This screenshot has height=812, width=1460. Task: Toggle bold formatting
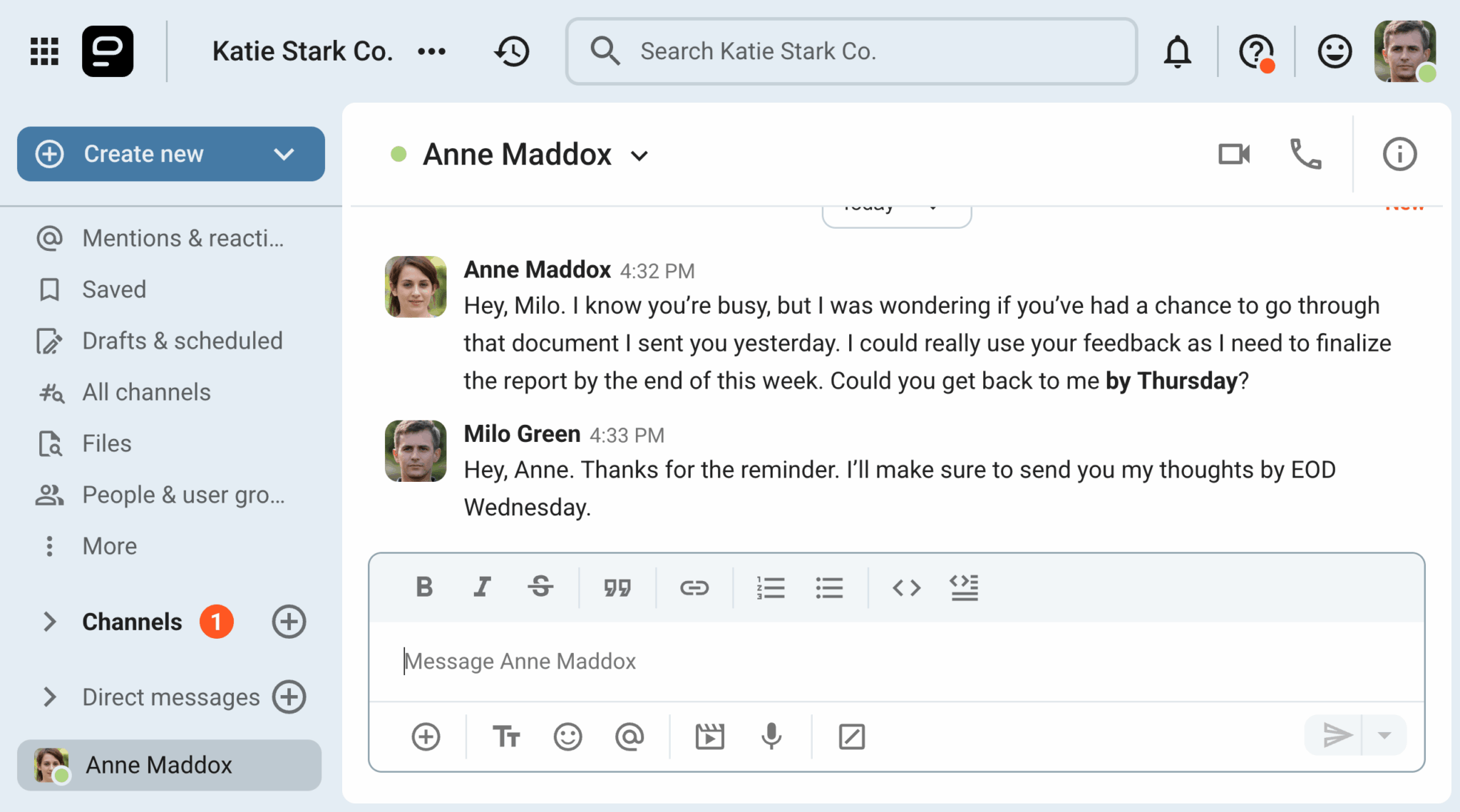pos(424,587)
